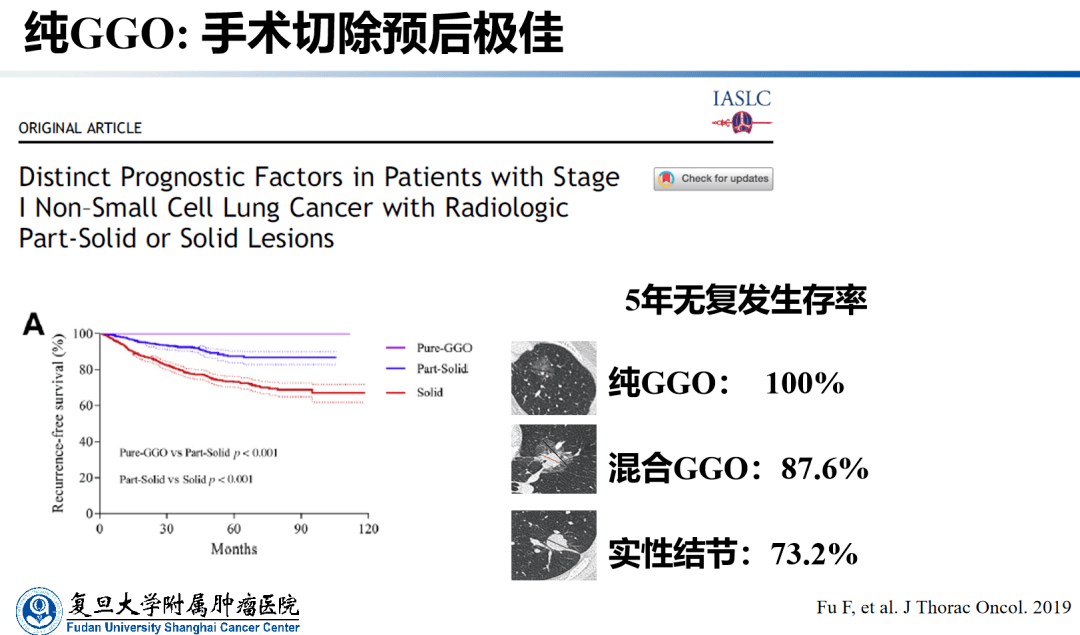This screenshot has width=1080, height=635.
Task: Select the mixed GGO CT scan thumbnail
Action: click(553, 460)
